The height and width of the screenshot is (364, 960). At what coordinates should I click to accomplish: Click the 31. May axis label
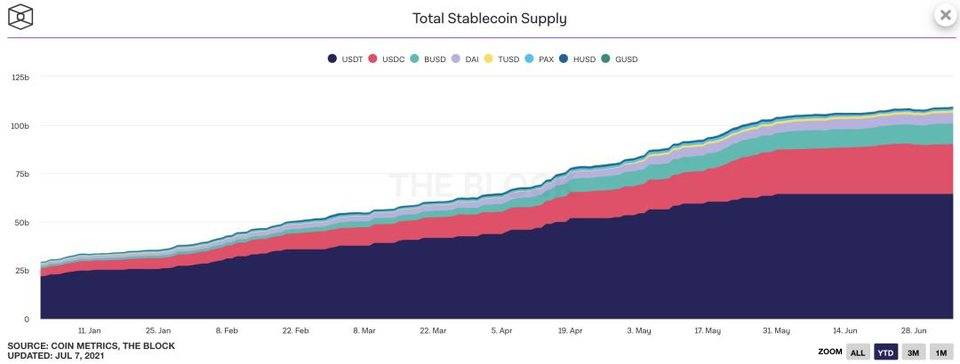[776, 330]
